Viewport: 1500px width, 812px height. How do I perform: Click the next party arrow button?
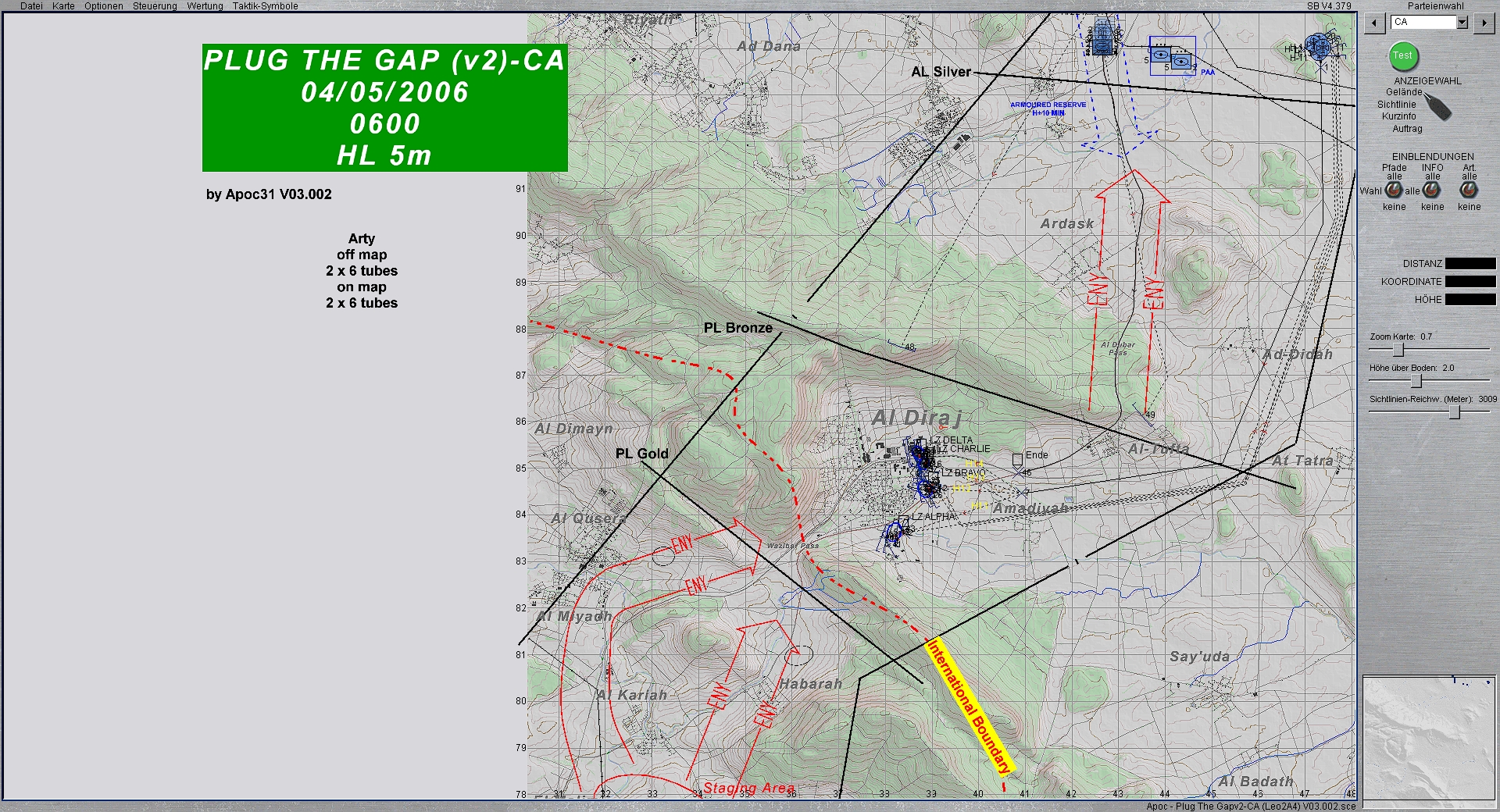click(1483, 23)
